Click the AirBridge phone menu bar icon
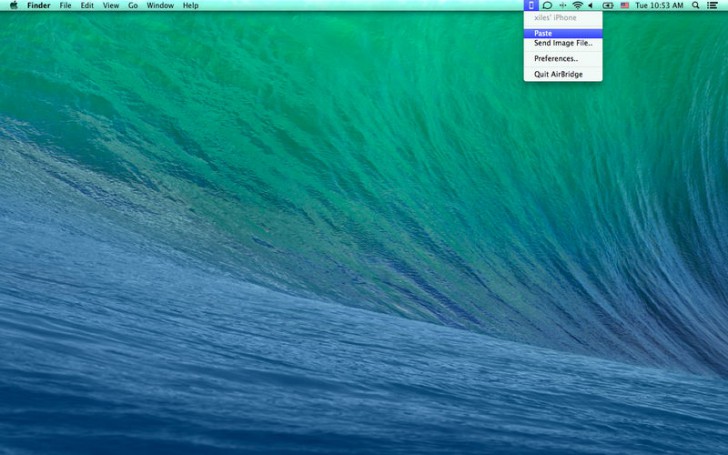The height and width of the screenshot is (455, 728). pyautogui.click(x=531, y=6)
